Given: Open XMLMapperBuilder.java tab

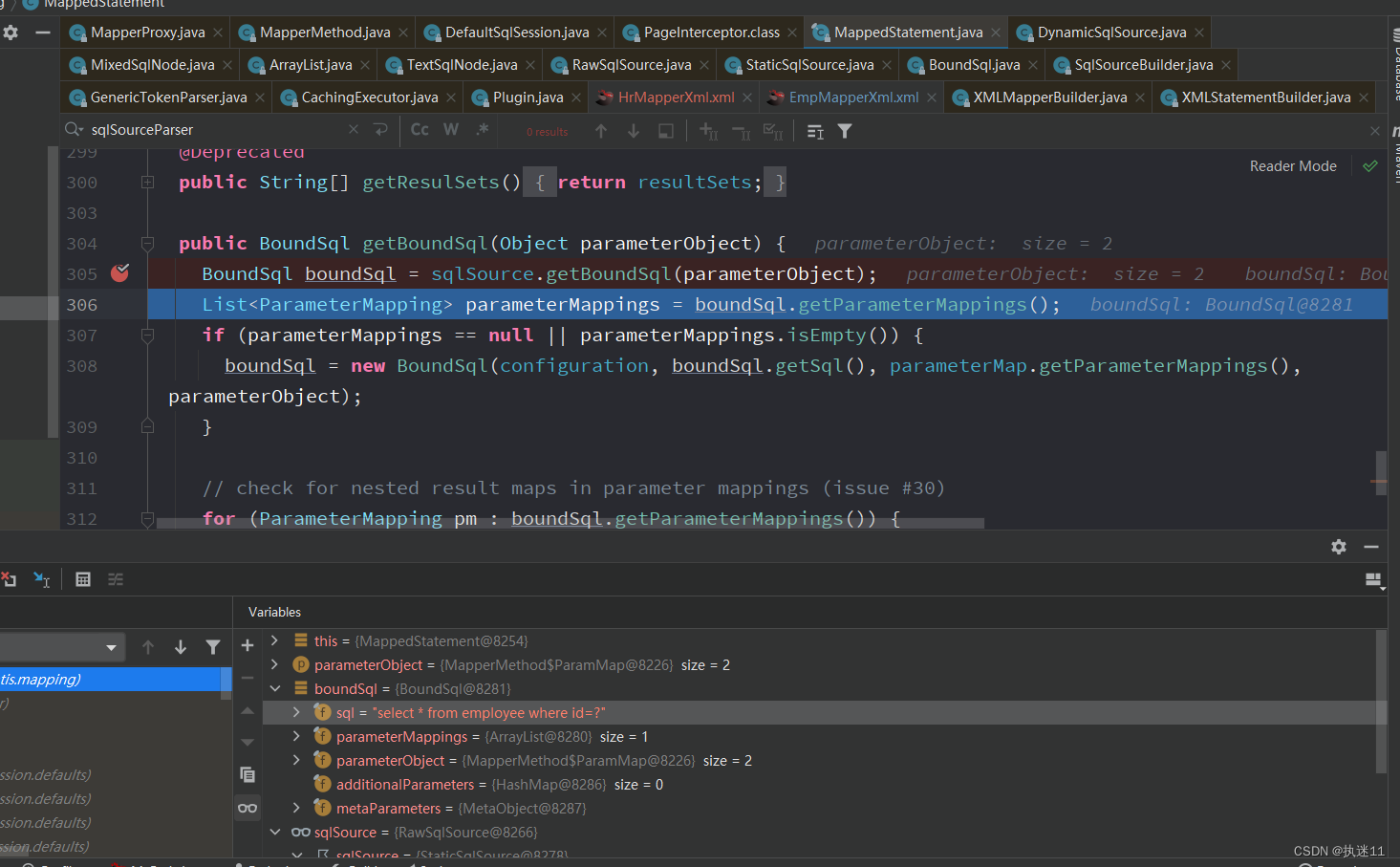Looking at the screenshot, I should pyautogui.click(x=1050, y=98).
